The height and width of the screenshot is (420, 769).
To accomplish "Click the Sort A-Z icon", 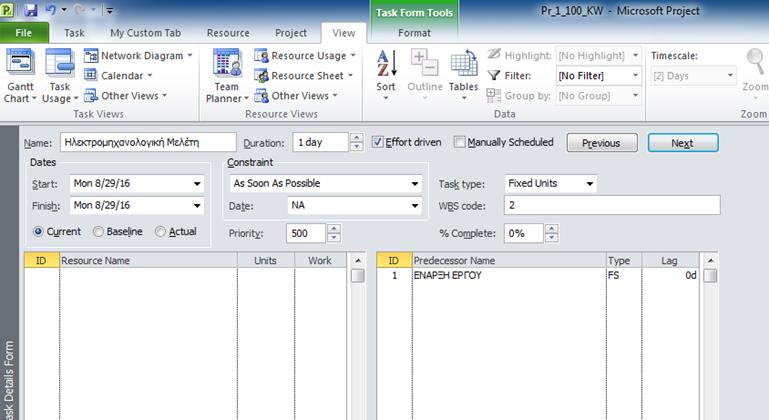I will click(386, 64).
